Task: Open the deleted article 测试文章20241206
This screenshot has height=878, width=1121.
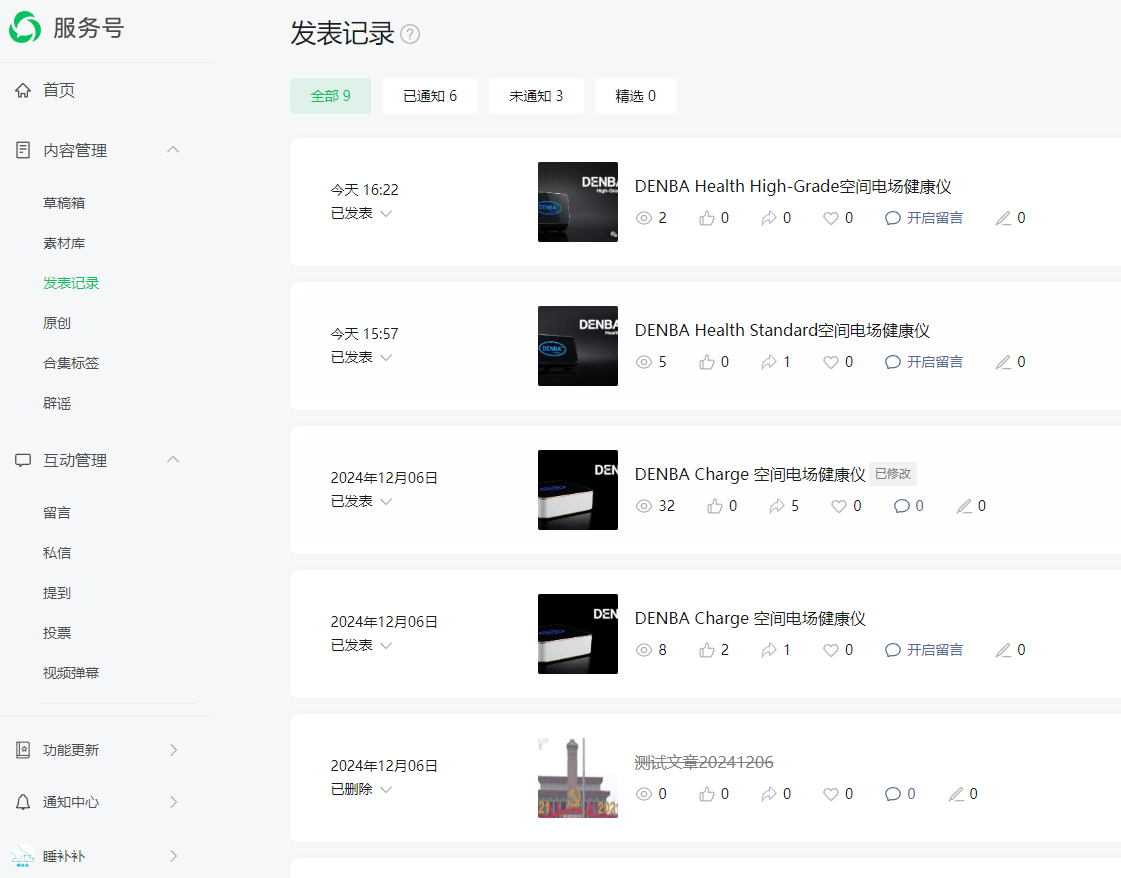Action: tap(703, 763)
